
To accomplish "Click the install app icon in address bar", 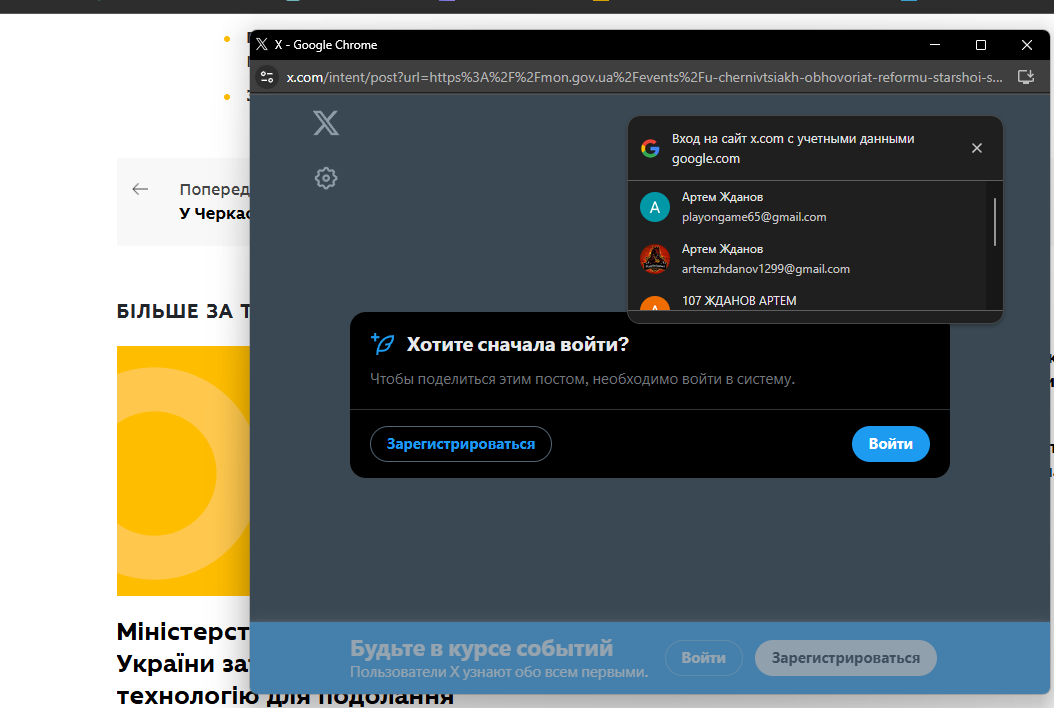I will 1025,77.
